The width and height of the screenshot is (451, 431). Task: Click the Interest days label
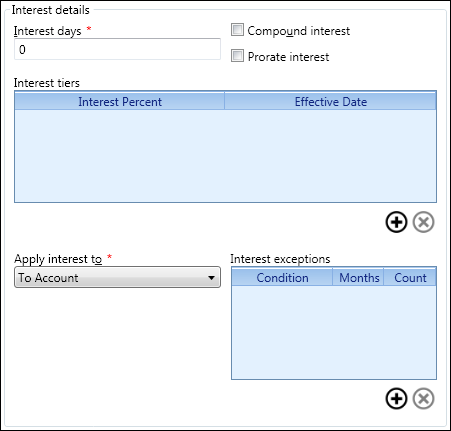point(47,31)
